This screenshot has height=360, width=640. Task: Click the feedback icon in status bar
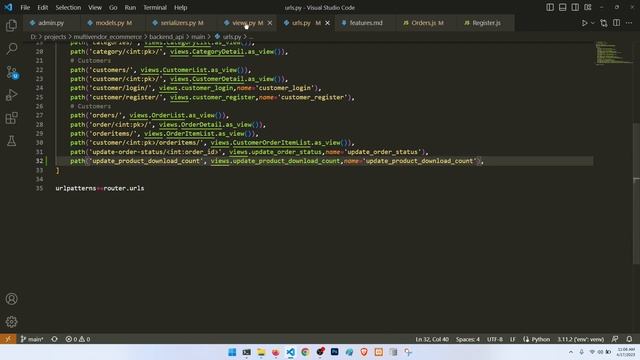(x=615, y=339)
